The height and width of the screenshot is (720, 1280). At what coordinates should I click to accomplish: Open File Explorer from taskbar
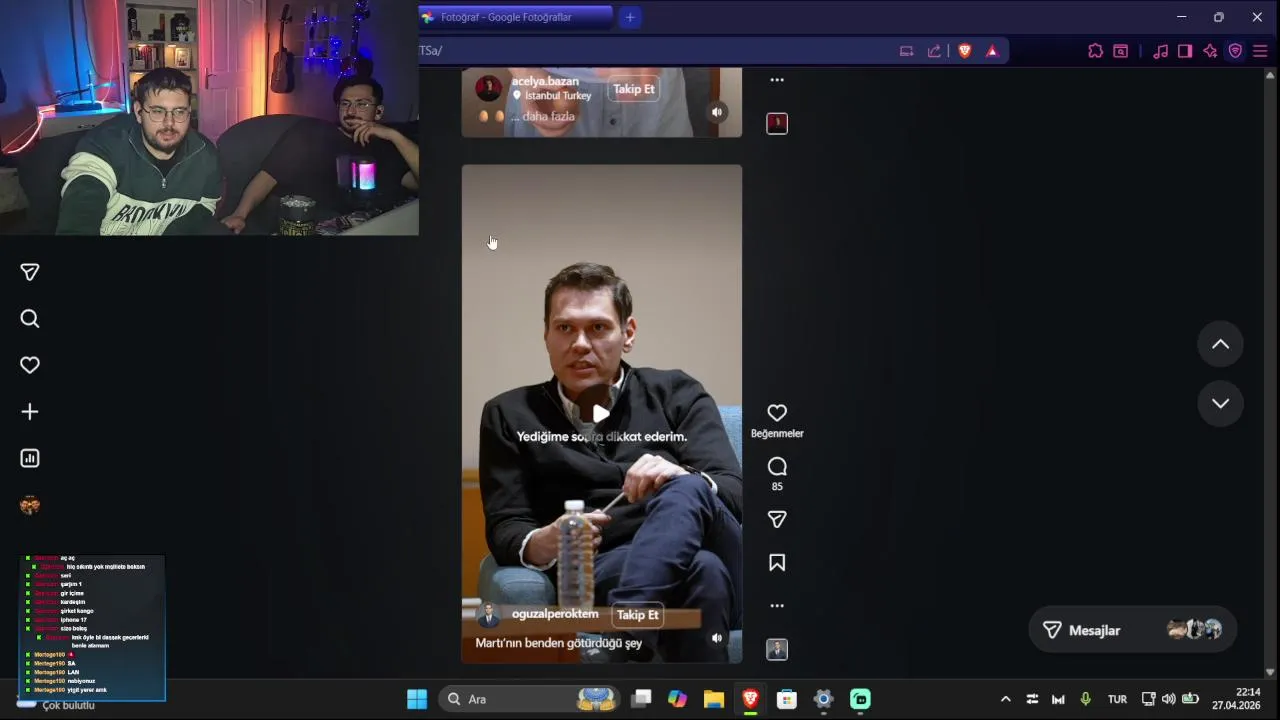714,699
